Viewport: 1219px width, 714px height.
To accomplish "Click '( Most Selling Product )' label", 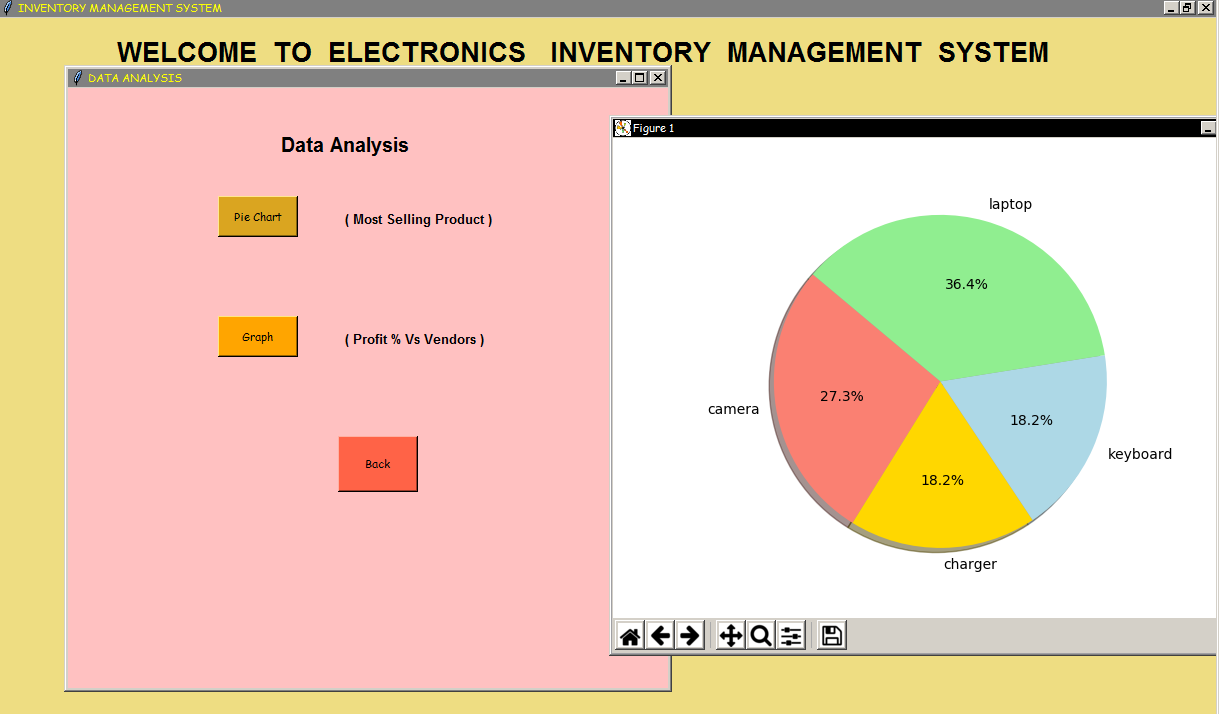I will coord(418,220).
